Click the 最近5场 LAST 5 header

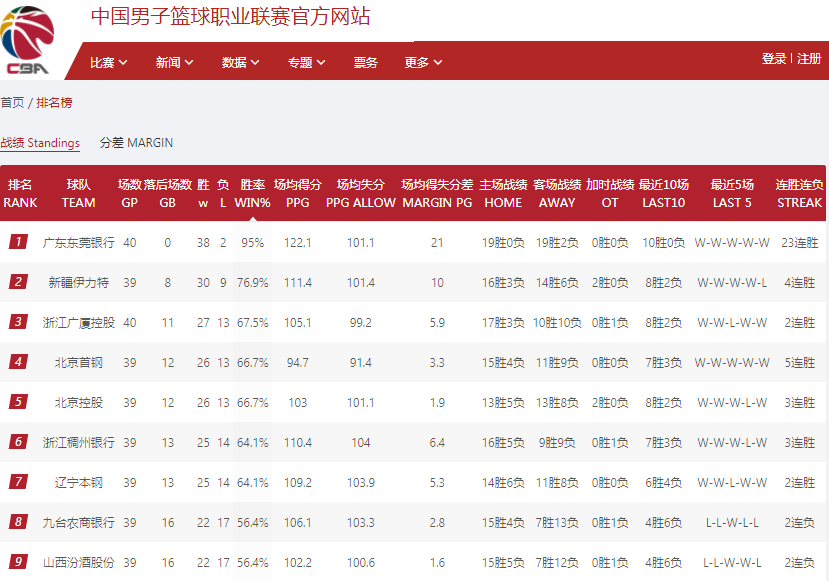click(x=732, y=193)
